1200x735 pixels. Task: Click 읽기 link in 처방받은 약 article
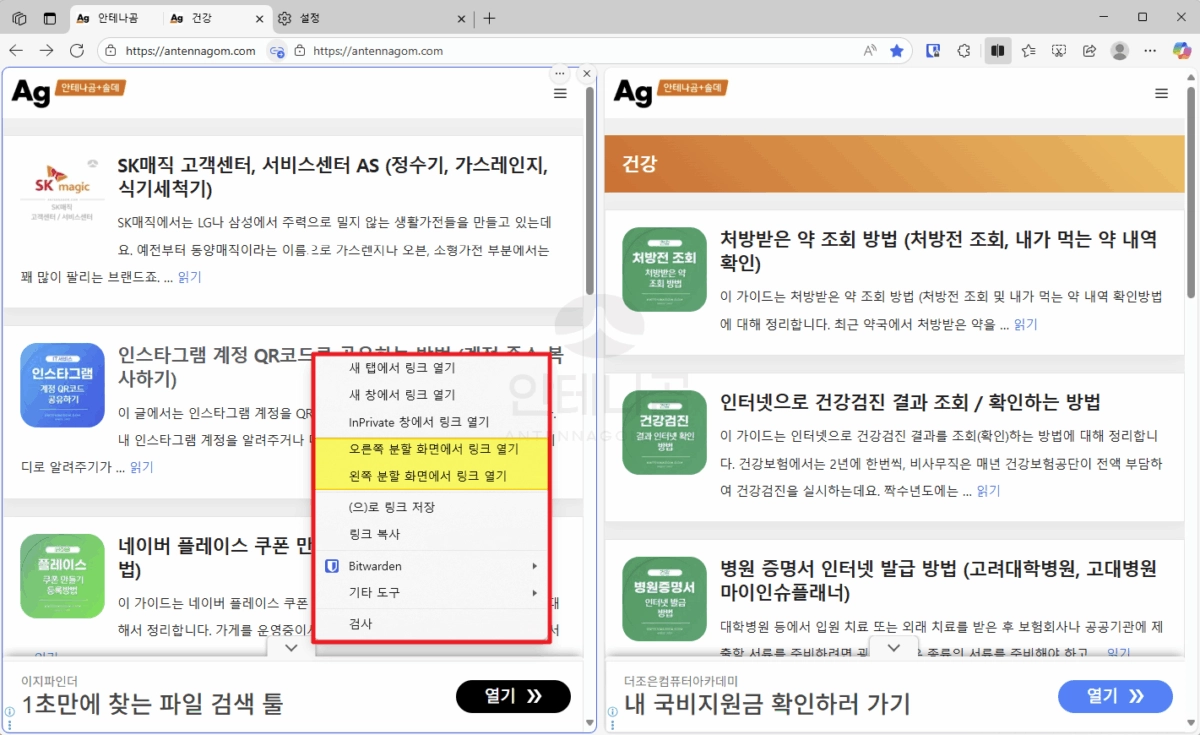tap(1025, 325)
